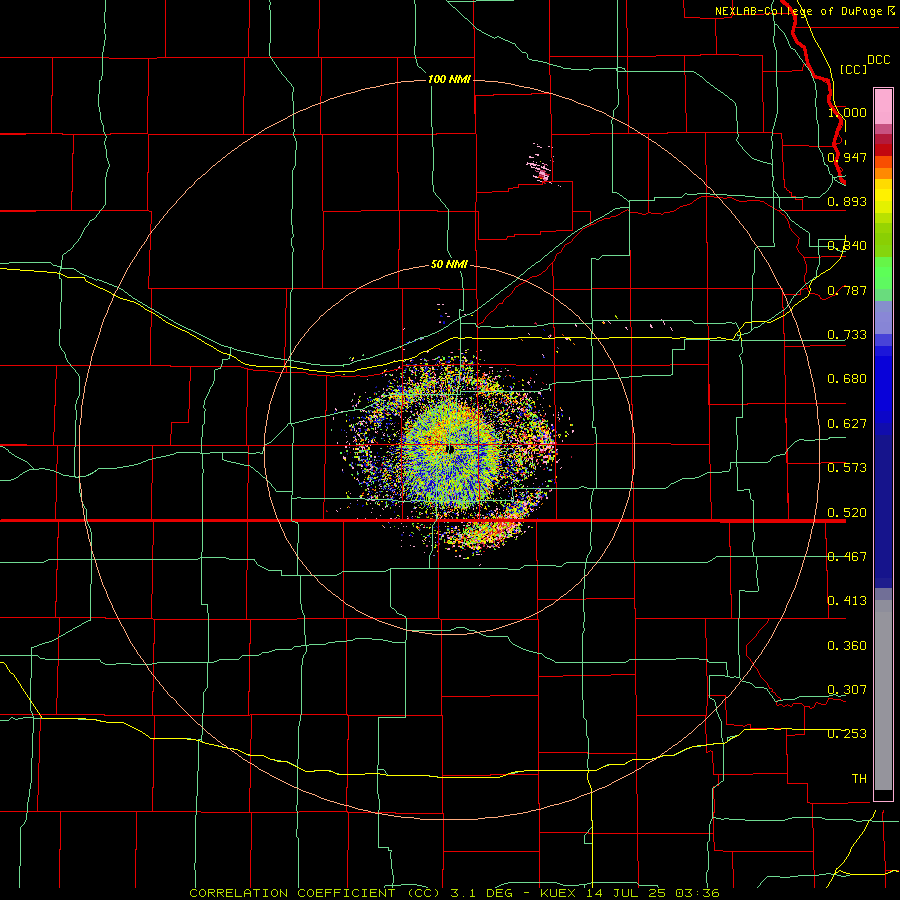Click the KUEX station identifier

560,893
